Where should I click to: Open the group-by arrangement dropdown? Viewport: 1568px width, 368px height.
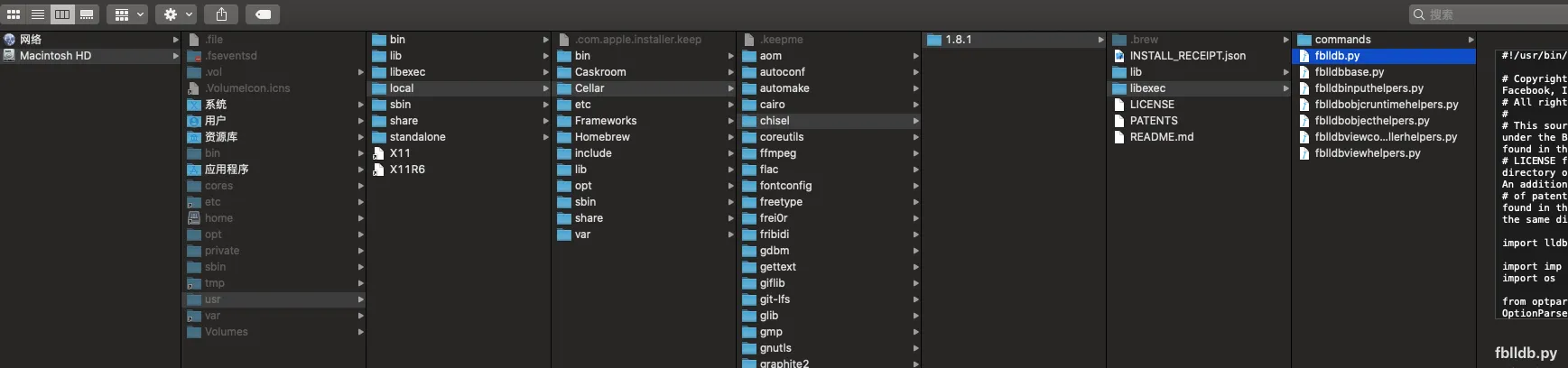click(x=127, y=14)
